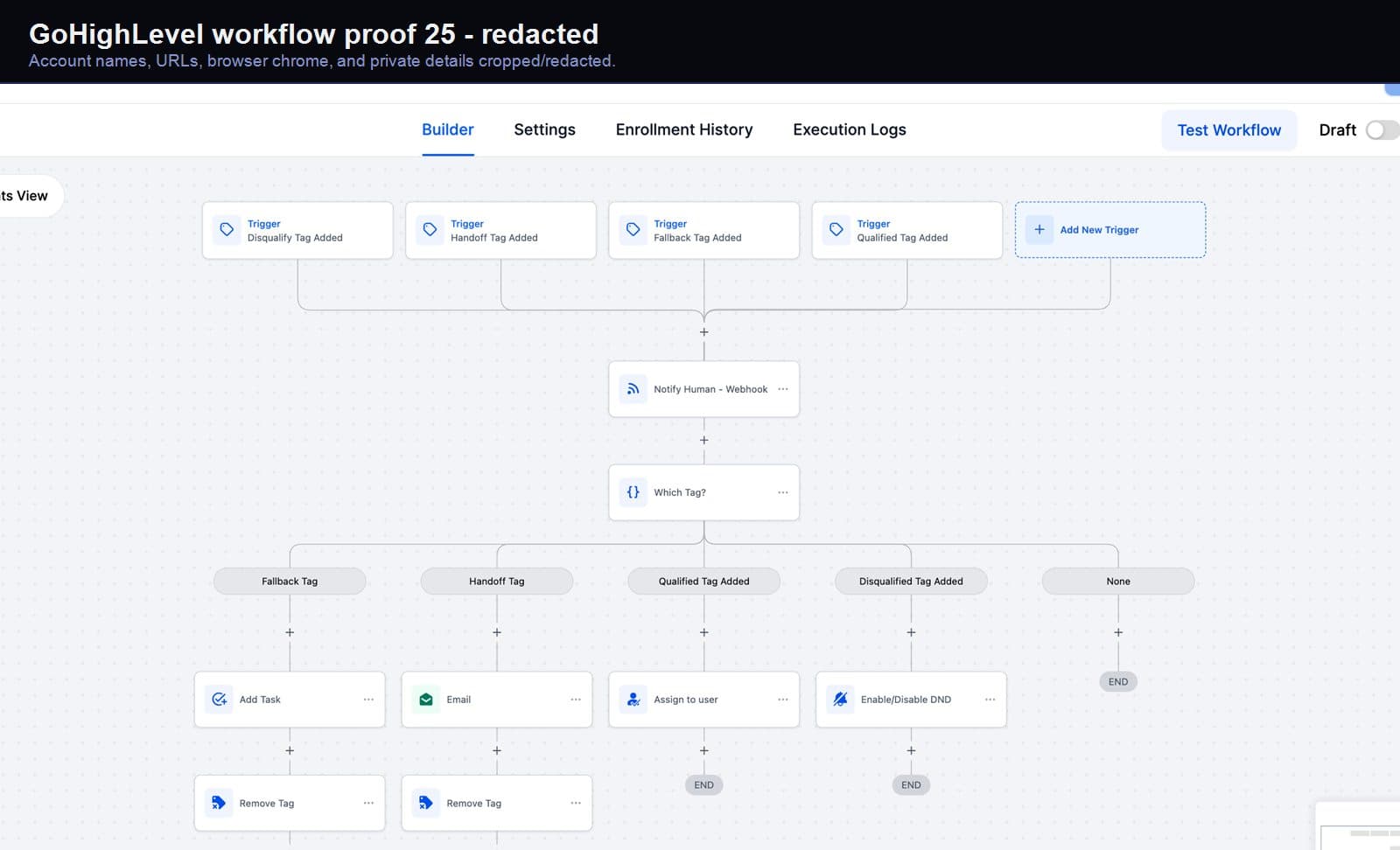Add a step below the Add Task node
Image resolution: width=1400 pixels, height=850 pixels.
[x=290, y=750]
